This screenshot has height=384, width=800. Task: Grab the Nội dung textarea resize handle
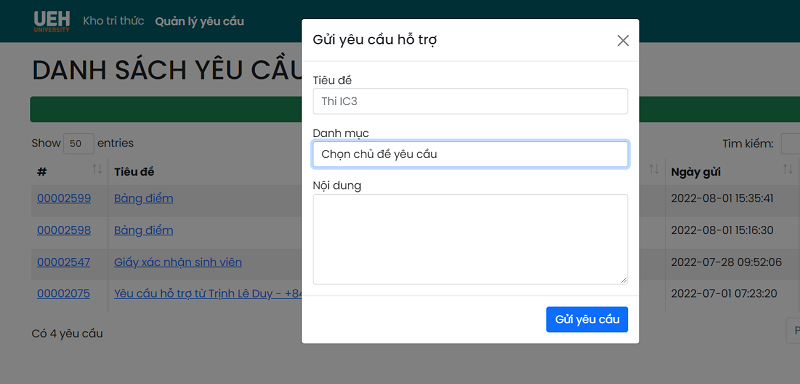tap(623, 280)
